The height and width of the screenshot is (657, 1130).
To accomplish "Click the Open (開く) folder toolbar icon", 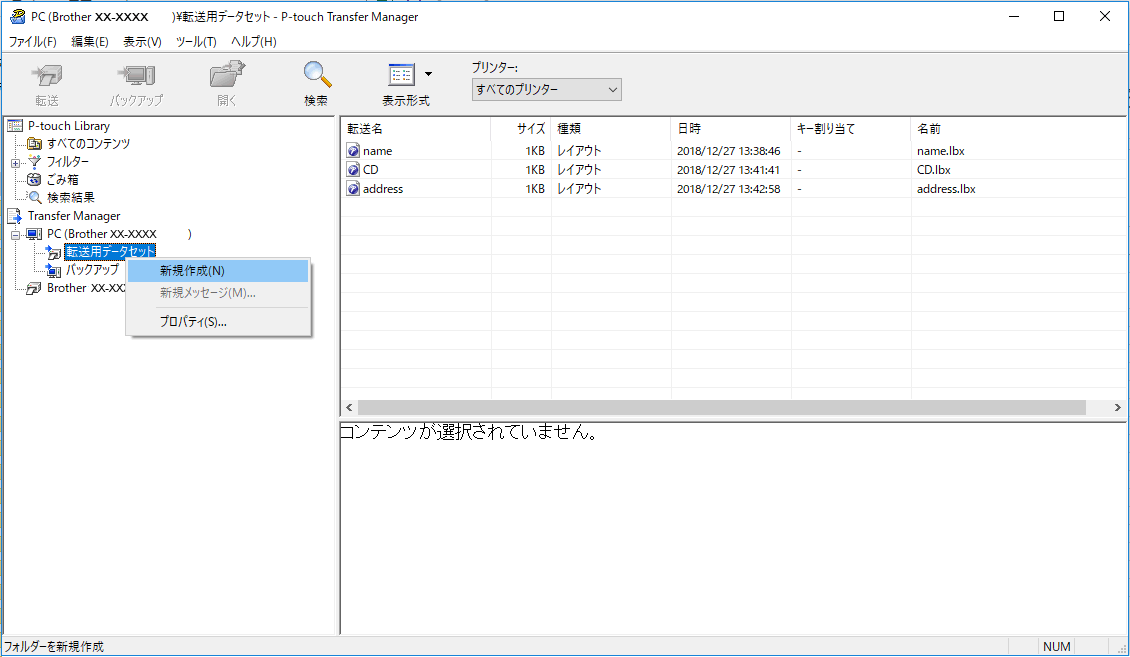I will point(227,75).
